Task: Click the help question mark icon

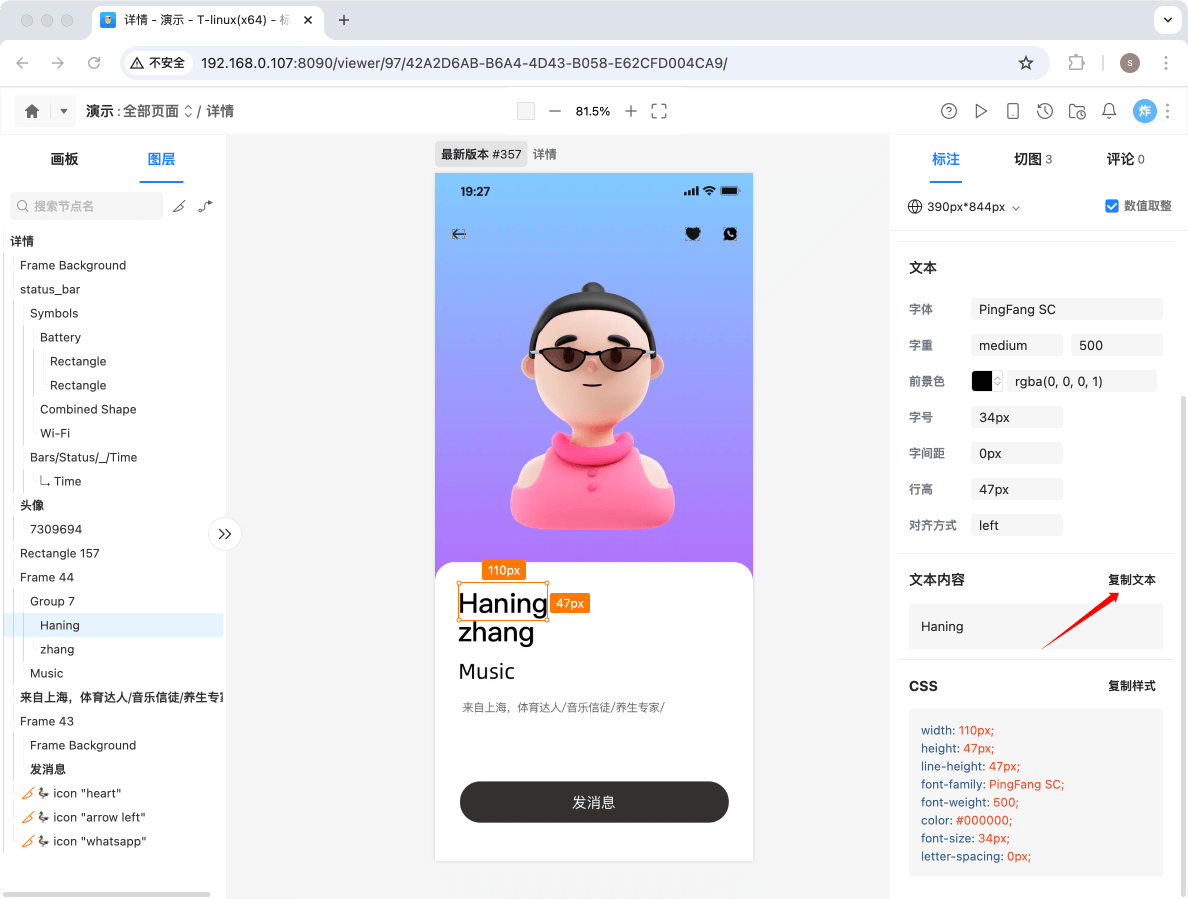Action: click(949, 111)
